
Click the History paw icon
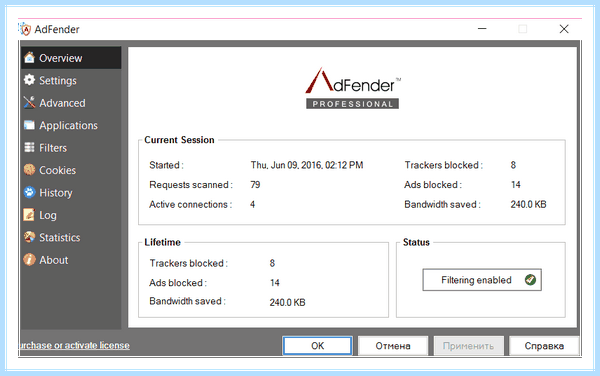[29, 192]
